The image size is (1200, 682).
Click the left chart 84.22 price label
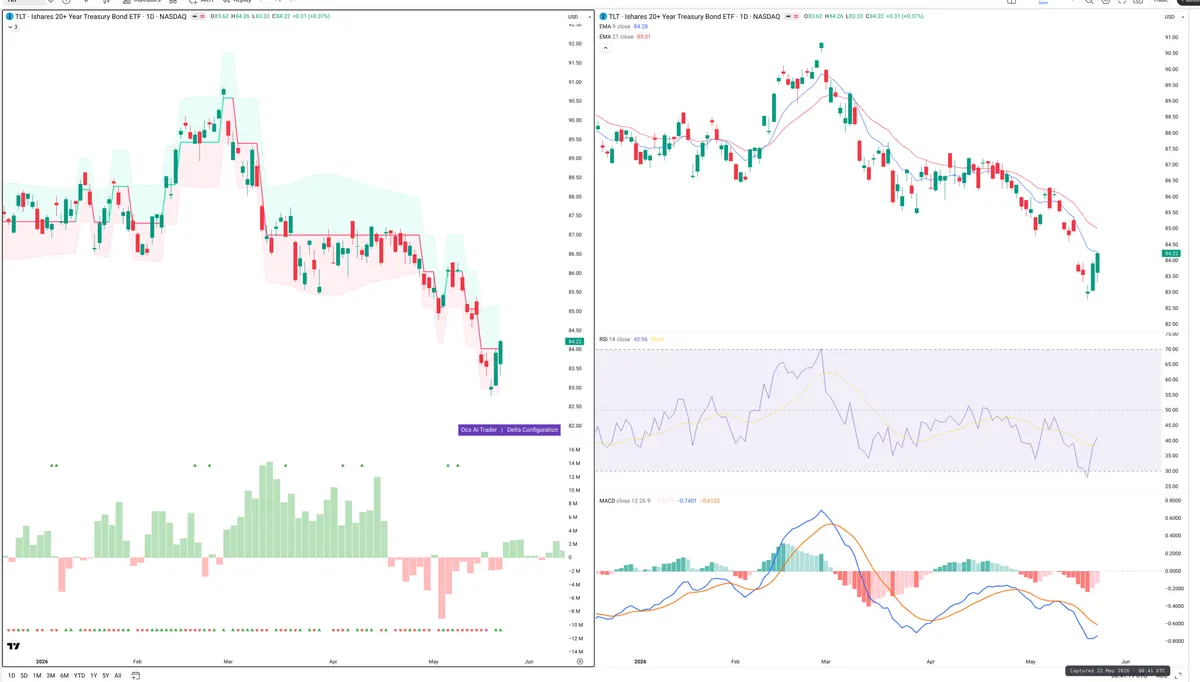pos(574,341)
